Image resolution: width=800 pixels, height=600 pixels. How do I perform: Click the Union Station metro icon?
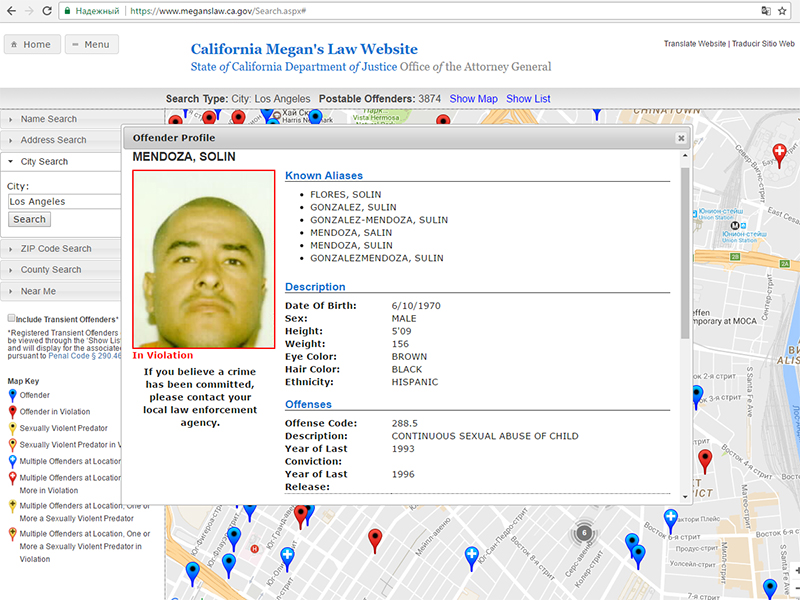(x=735, y=225)
